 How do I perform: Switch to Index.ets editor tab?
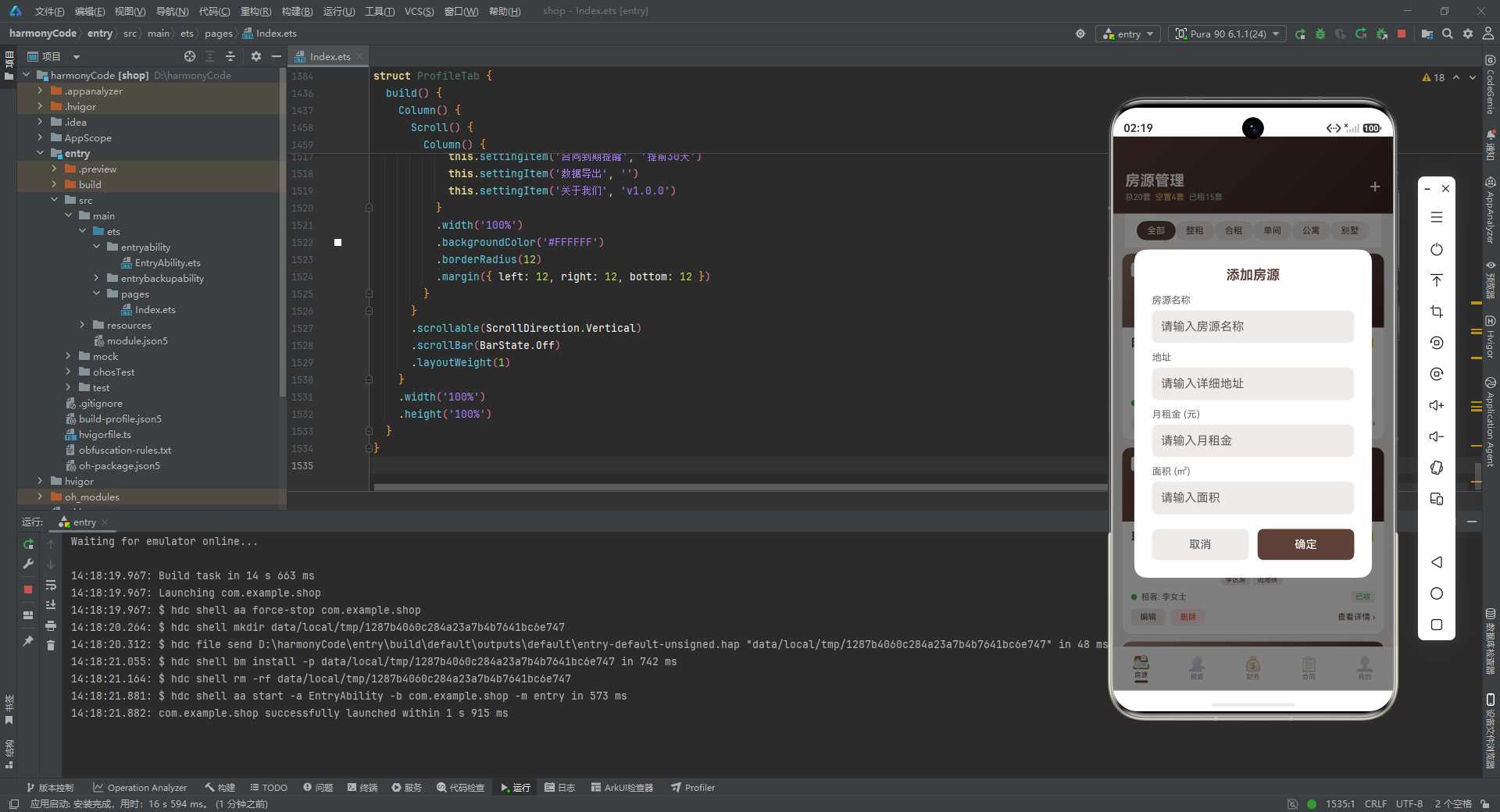point(330,56)
